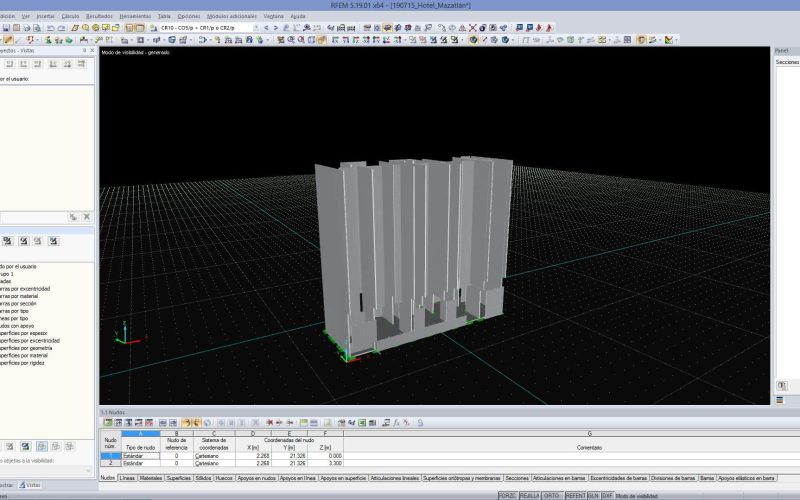Screen dimensions: 800x500
Task: Select the 'Cartesiano' cell in row 2
Action: (214, 463)
